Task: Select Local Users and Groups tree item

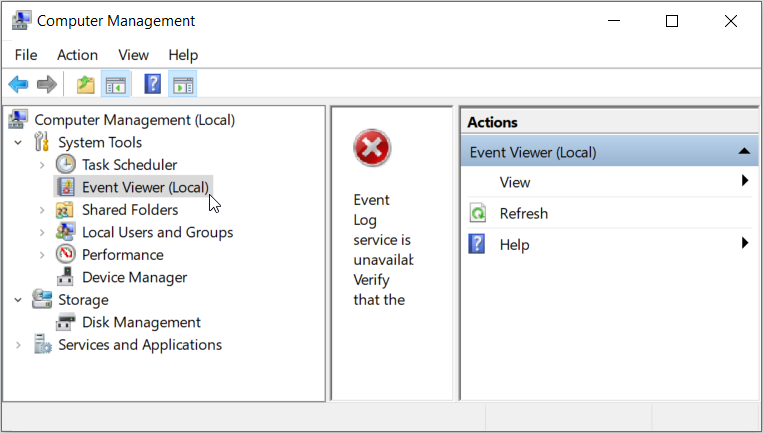Action: (157, 232)
